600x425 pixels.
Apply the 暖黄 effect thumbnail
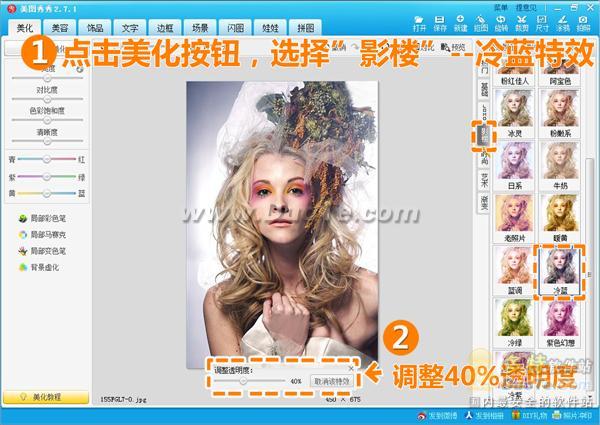[x=560, y=218]
